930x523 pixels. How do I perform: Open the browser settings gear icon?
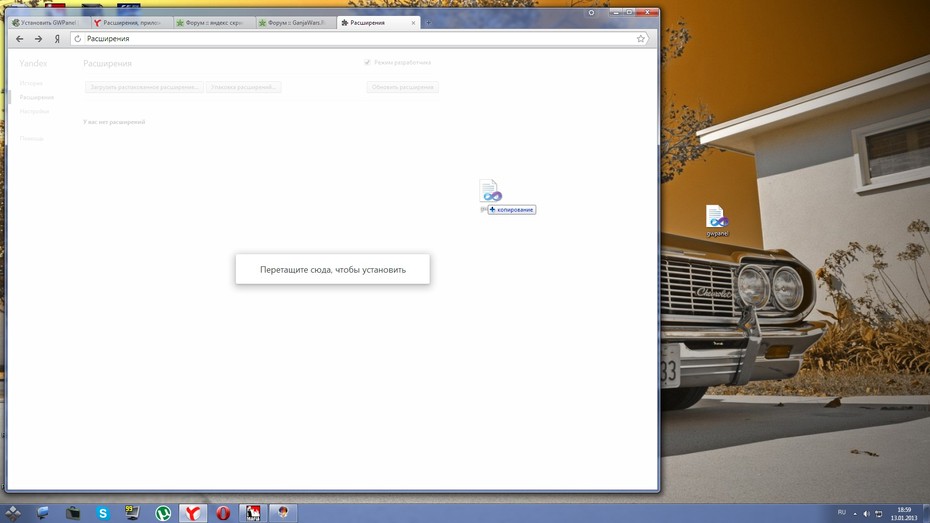(591, 12)
